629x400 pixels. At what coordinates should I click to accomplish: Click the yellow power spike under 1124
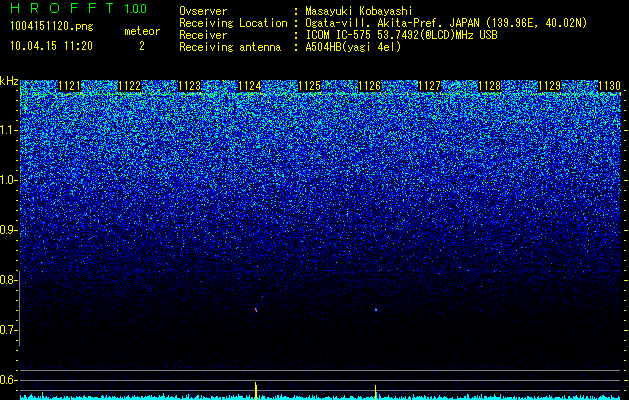click(256, 391)
